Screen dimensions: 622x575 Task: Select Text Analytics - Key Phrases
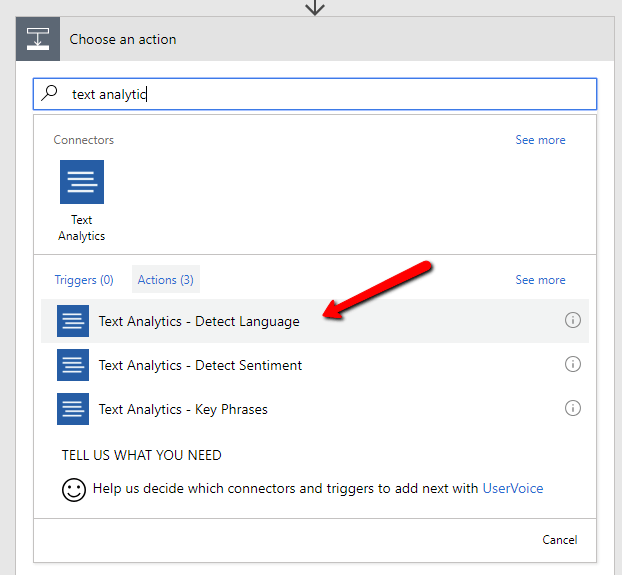coord(183,409)
